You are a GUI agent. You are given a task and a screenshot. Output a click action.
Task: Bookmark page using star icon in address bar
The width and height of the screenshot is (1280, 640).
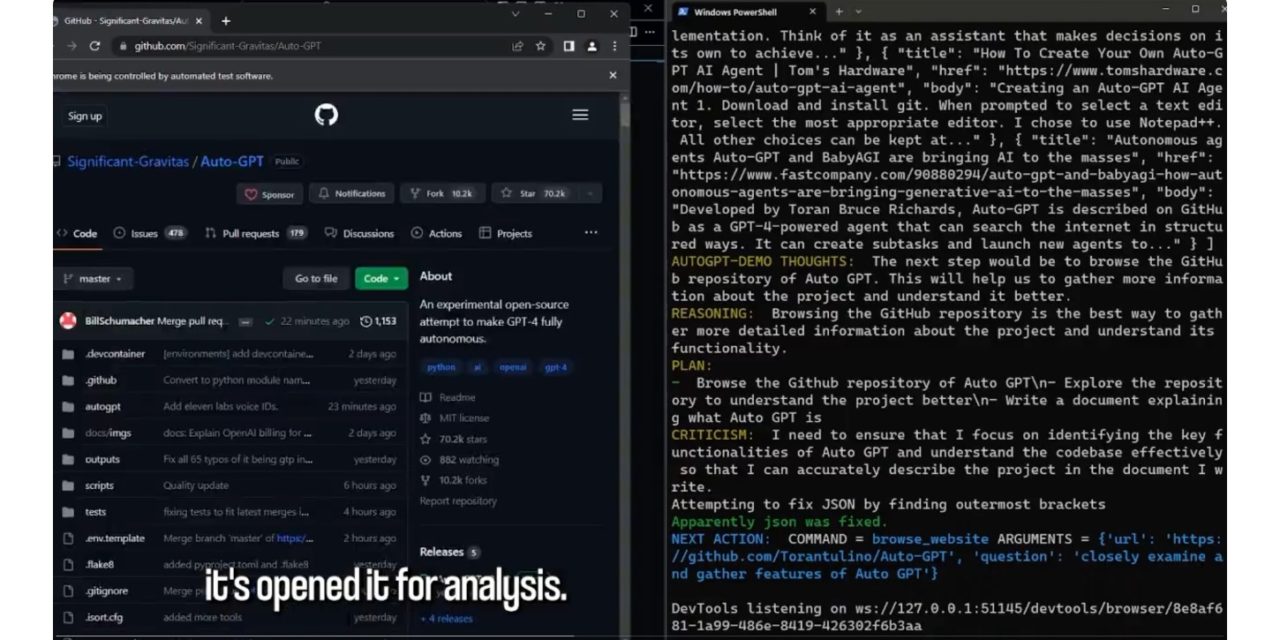pyautogui.click(x=541, y=46)
